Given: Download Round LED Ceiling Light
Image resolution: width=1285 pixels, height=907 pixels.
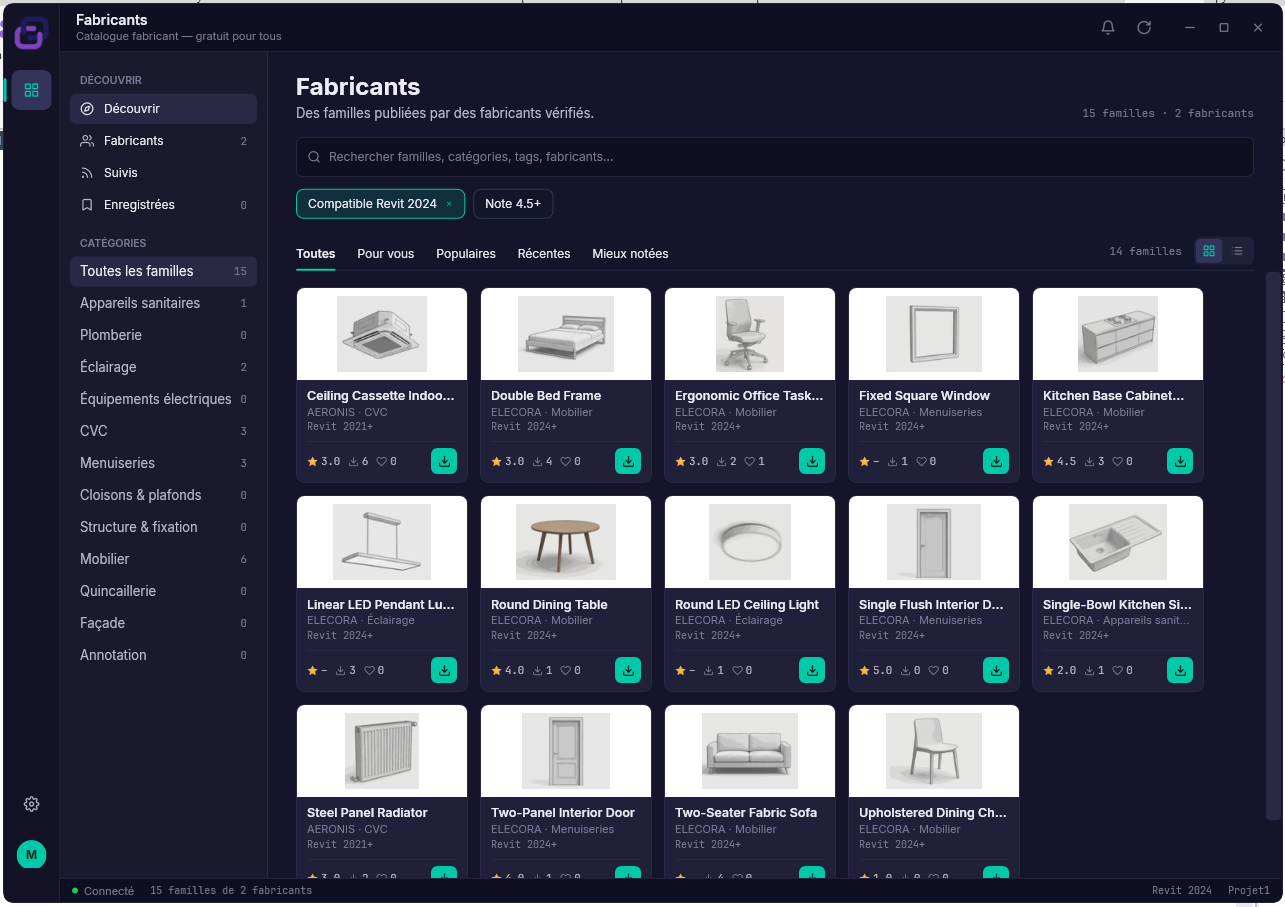Looking at the screenshot, I should (812, 670).
